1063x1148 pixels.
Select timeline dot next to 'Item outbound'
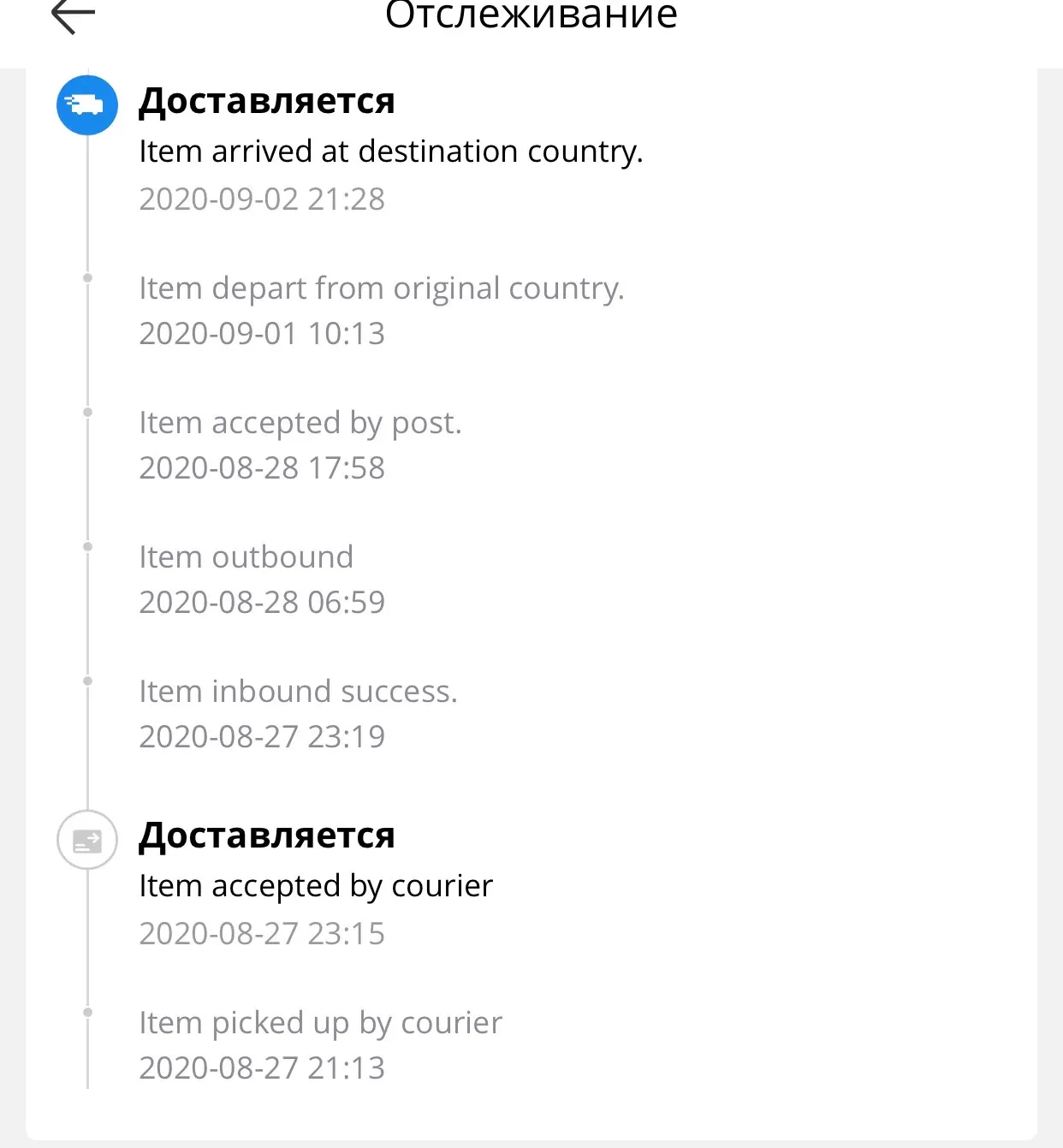pos(87,546)
